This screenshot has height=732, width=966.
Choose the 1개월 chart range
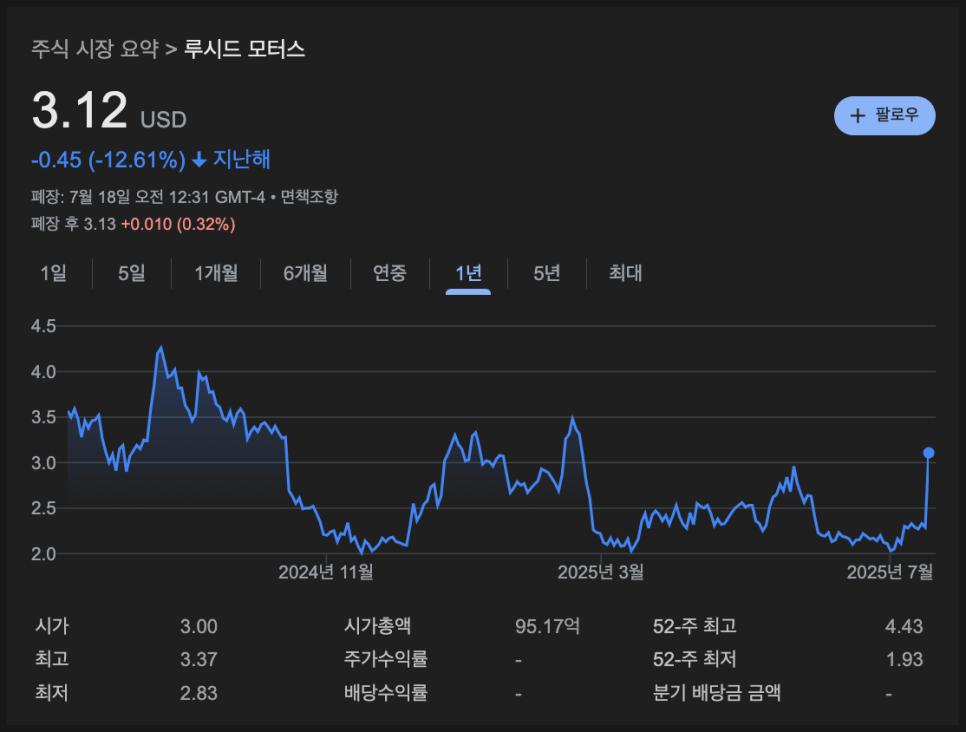click(216, 272)
